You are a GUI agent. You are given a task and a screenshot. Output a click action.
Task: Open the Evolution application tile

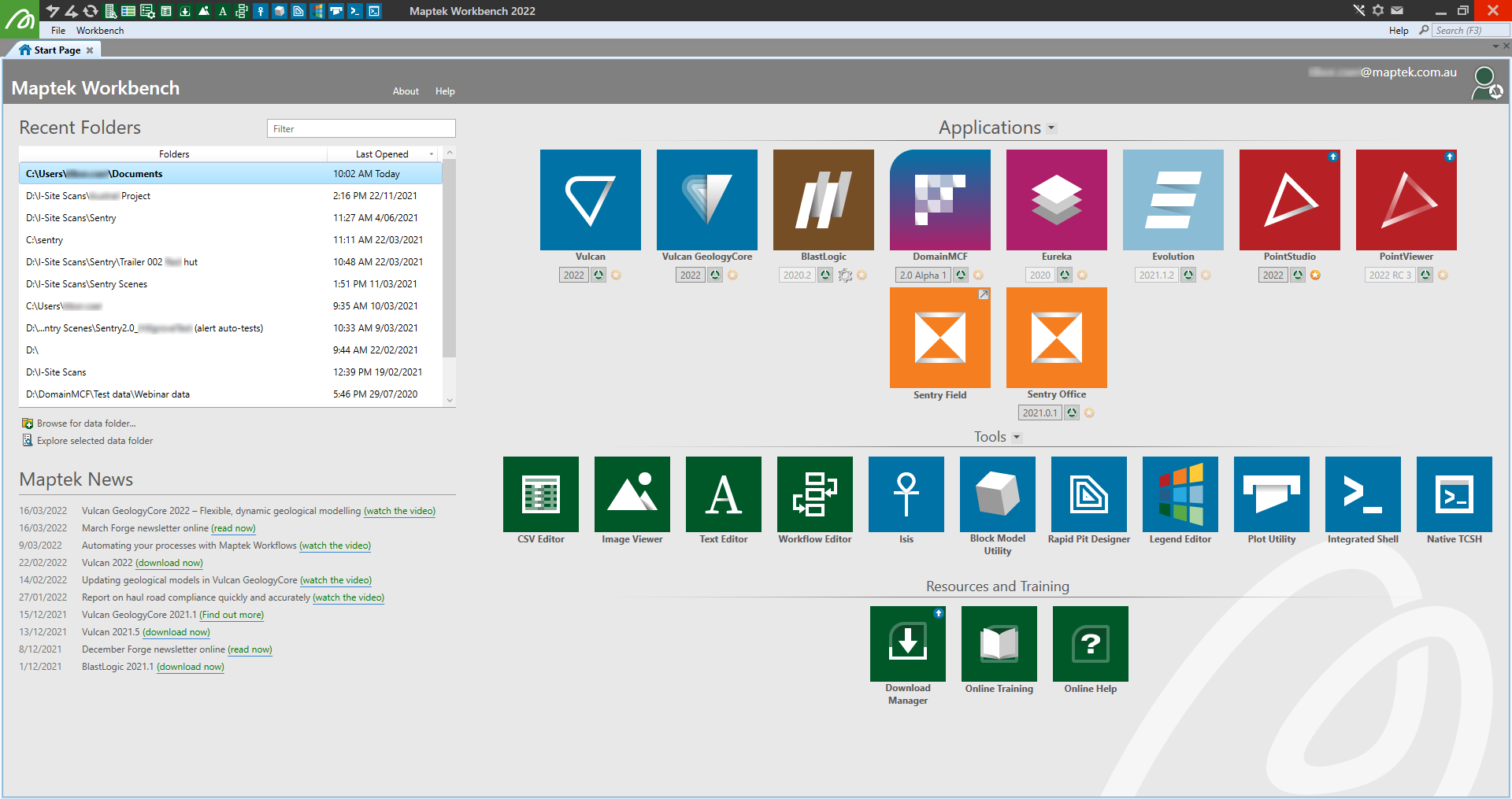pos(1173,200)
